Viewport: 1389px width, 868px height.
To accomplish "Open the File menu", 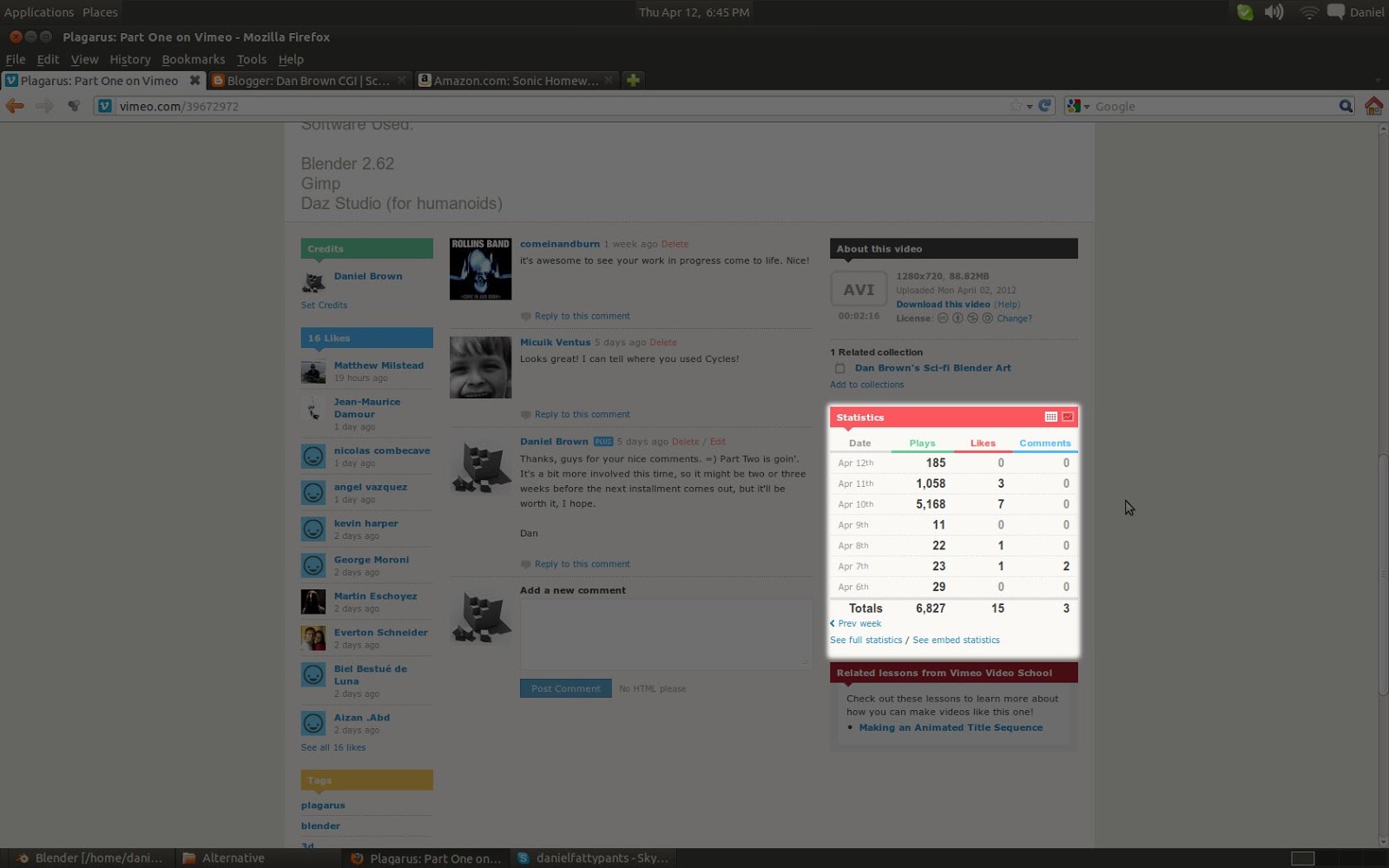I will [16, 59].
